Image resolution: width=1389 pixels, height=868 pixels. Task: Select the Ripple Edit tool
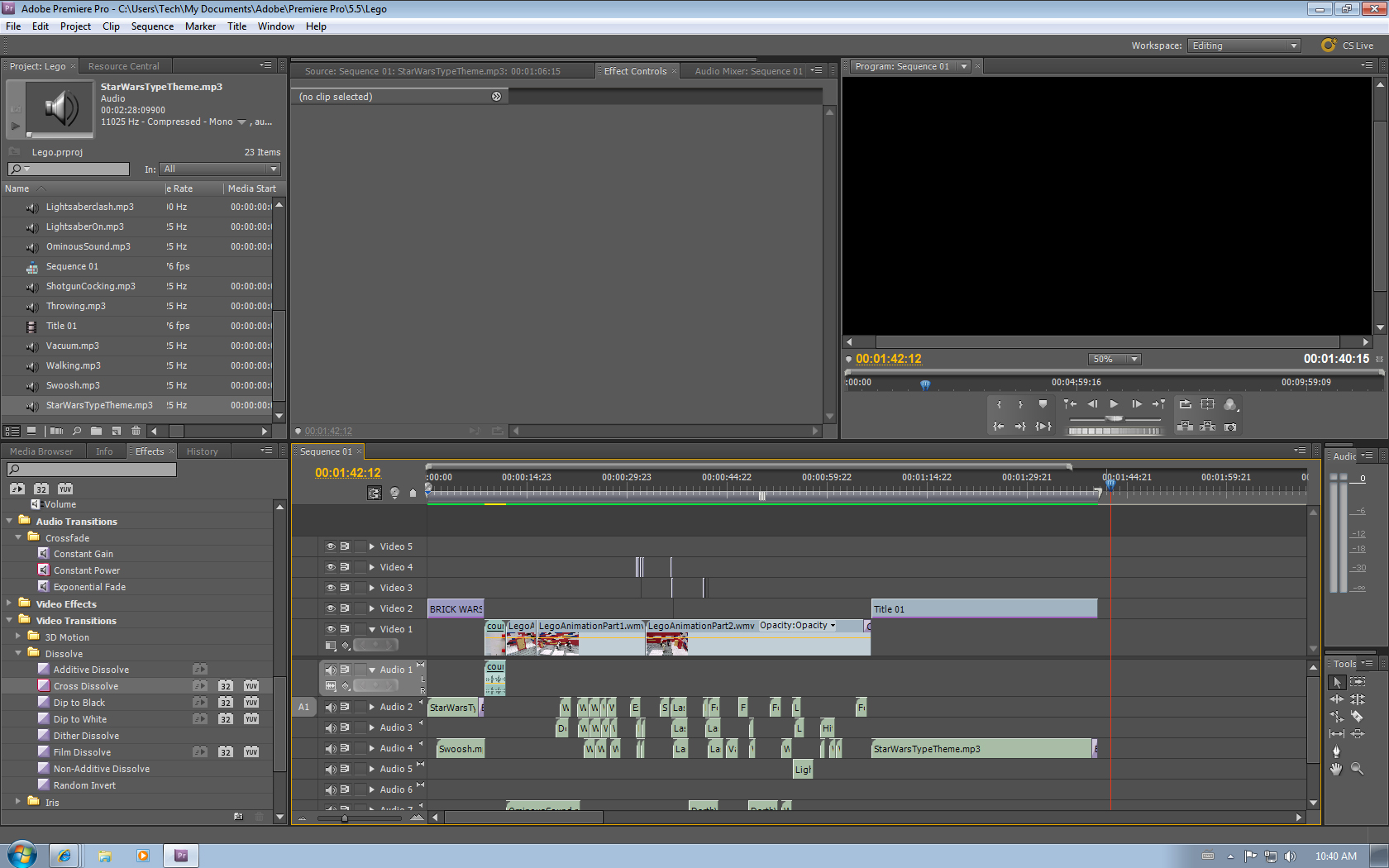point(1337,699)
